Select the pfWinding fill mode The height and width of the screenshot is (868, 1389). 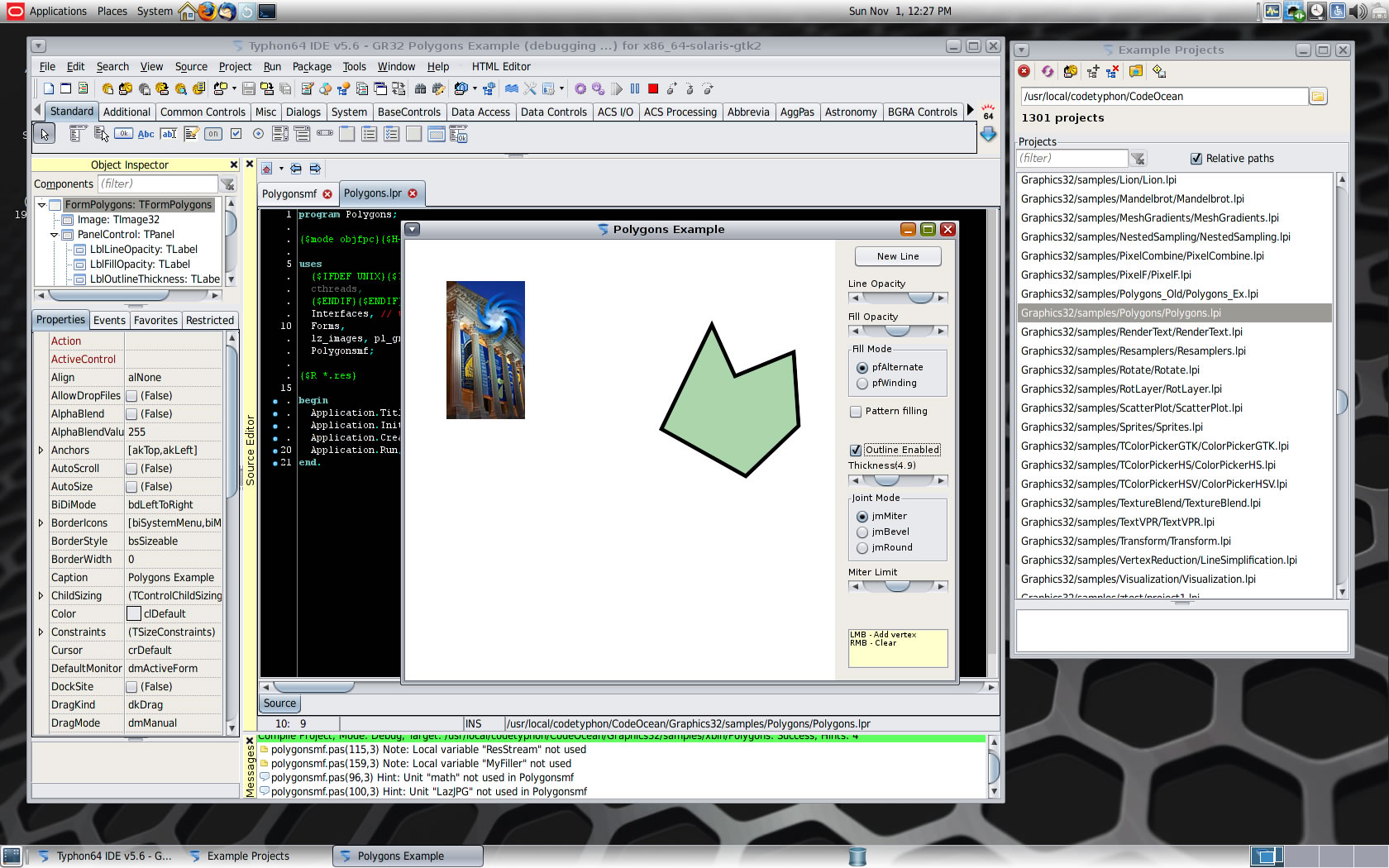coord(862,384)
